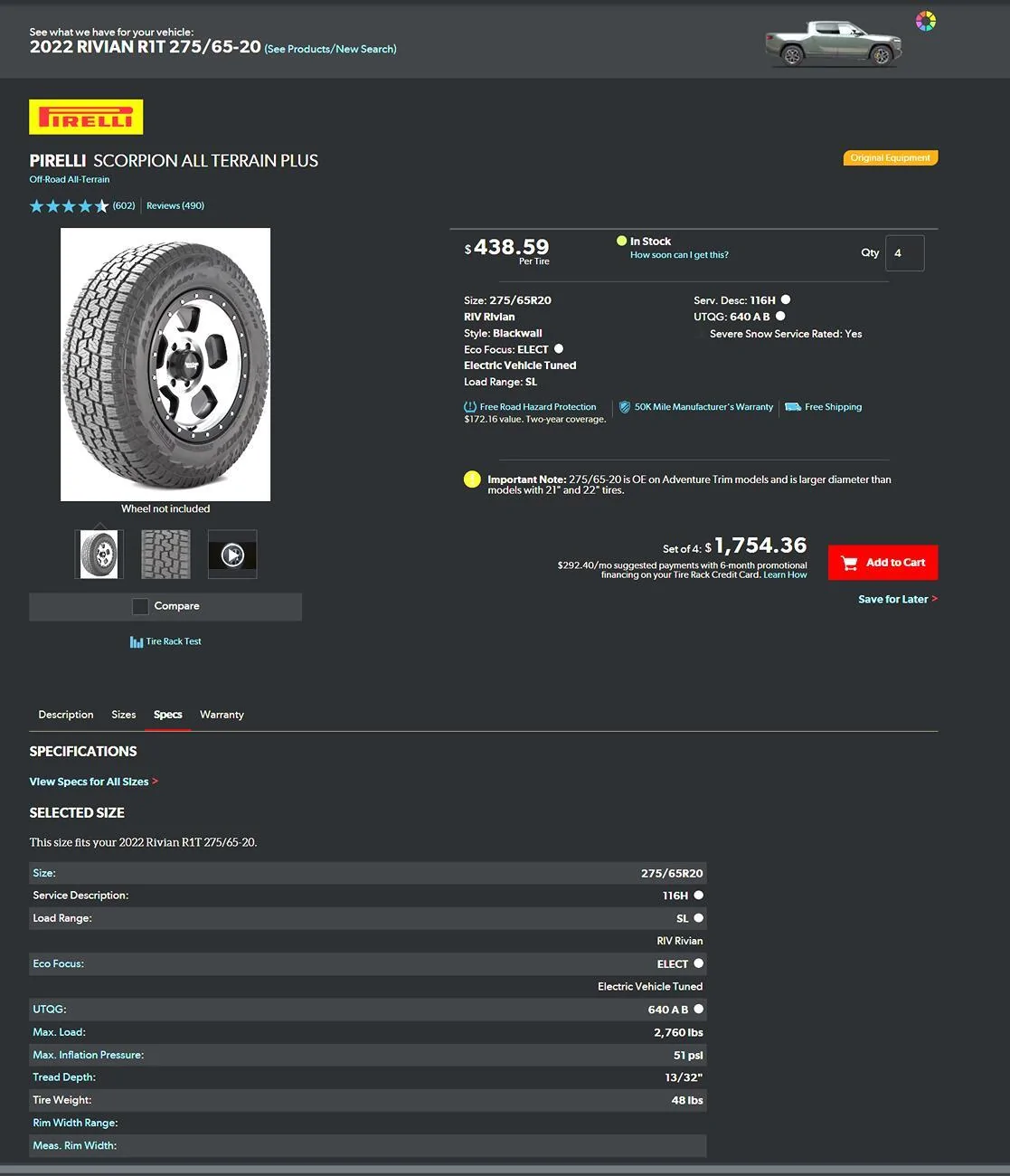1010x1176 pixels.
Task: Click the Eco Focus label in specs table
Action: tap(59, 963)
